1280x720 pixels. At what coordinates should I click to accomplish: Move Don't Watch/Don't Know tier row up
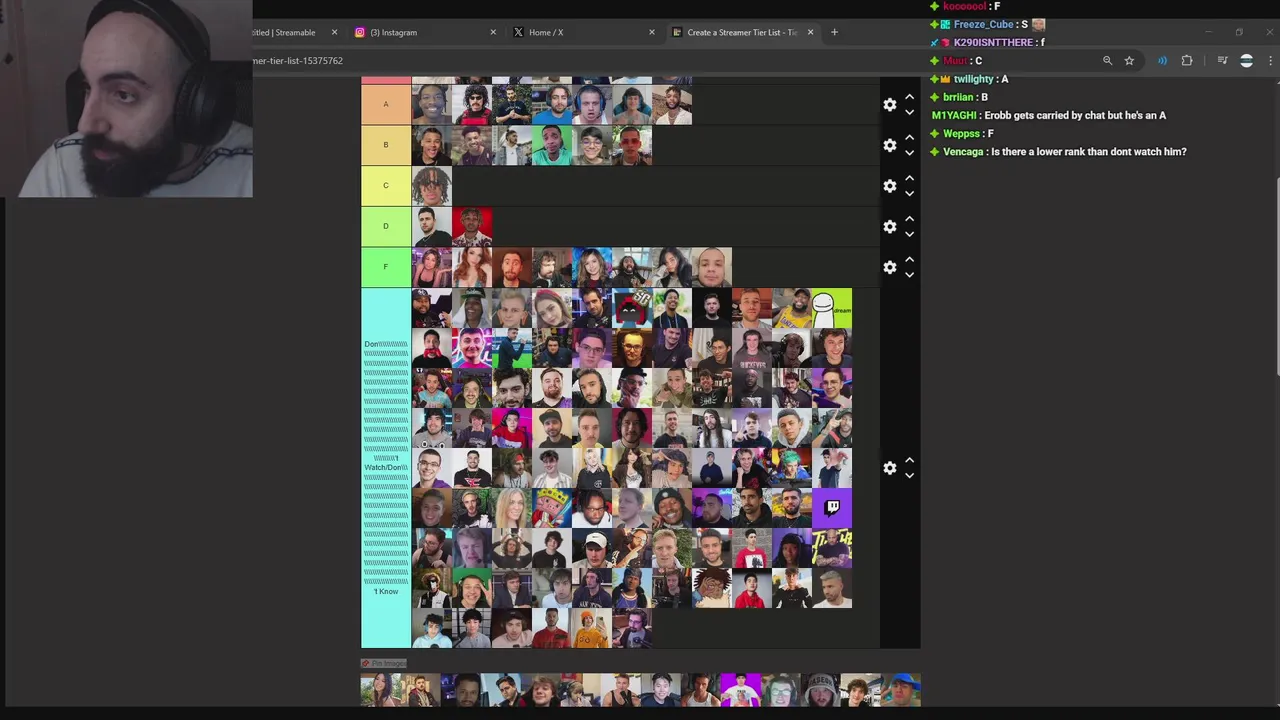coord(909,460)
